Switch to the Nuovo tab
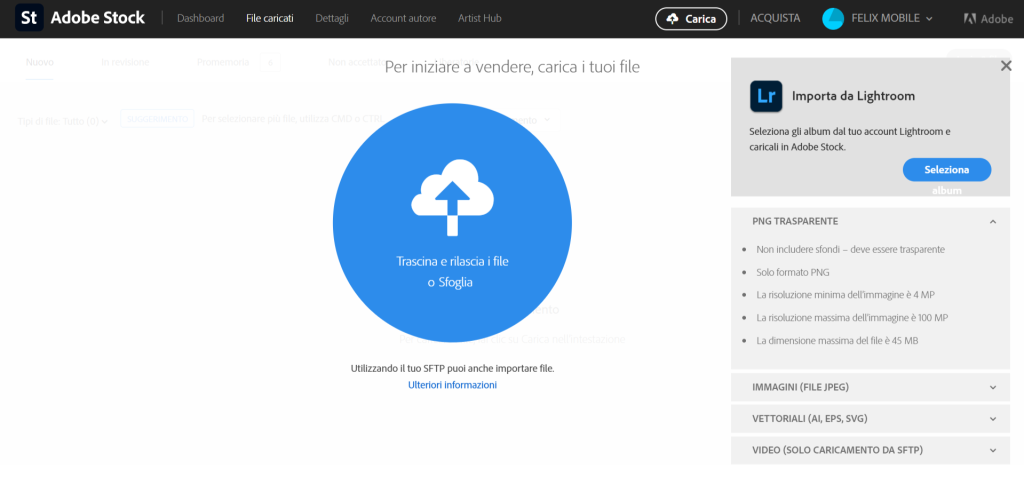The width and height of the screenshot is (1024, 492). click(x=40, y=63)
